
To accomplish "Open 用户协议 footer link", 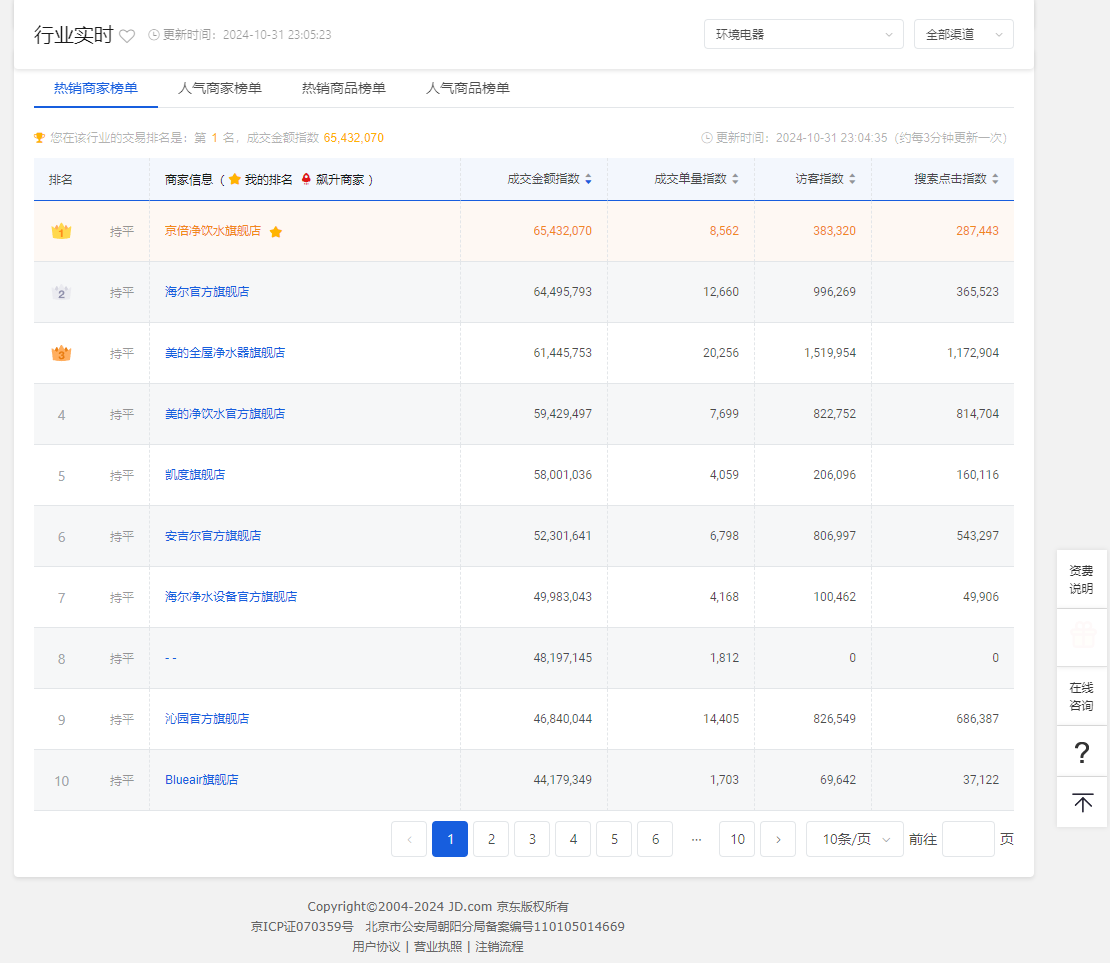I will [377, 947].
